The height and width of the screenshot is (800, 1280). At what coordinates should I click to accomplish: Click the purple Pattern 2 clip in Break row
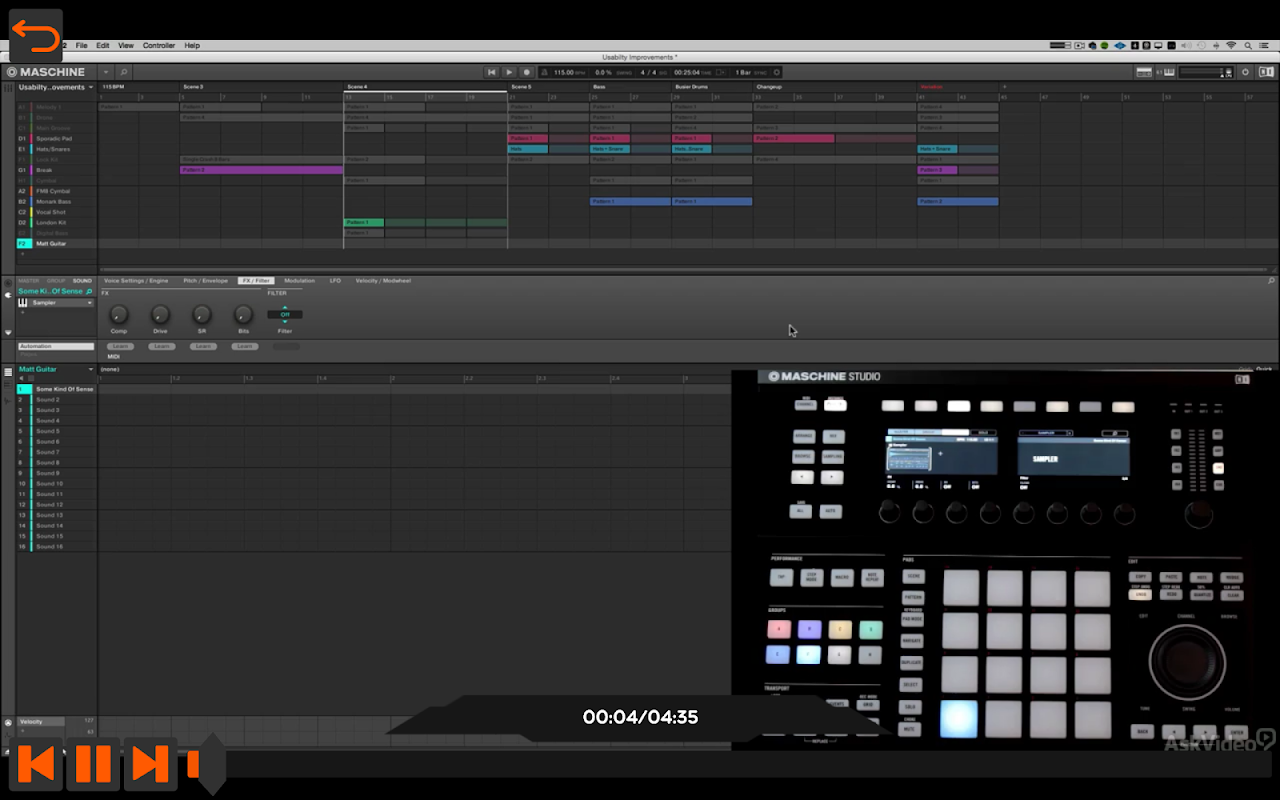tap(261, 170)
